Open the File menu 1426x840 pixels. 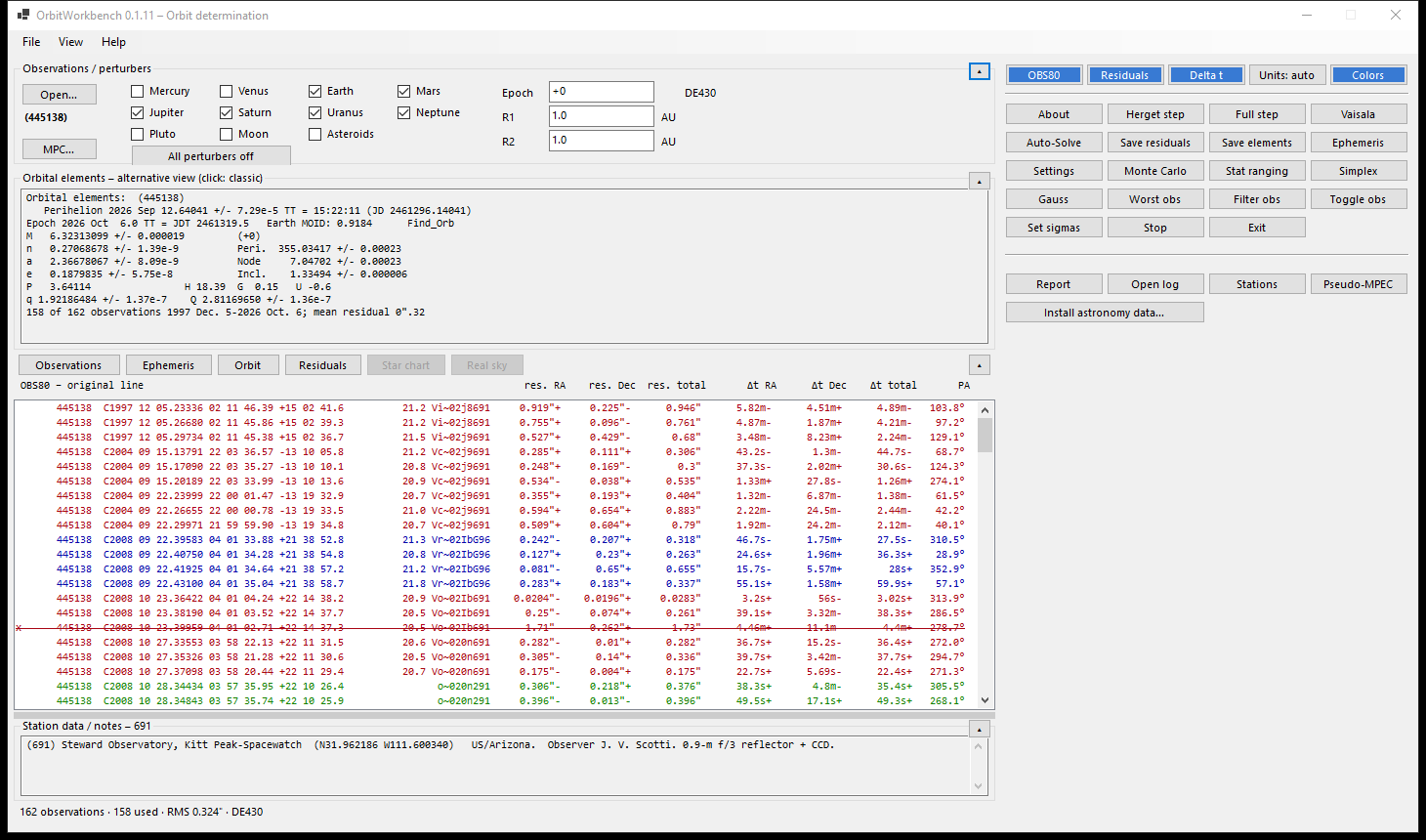pyautogui.click(x=31, y=42)
